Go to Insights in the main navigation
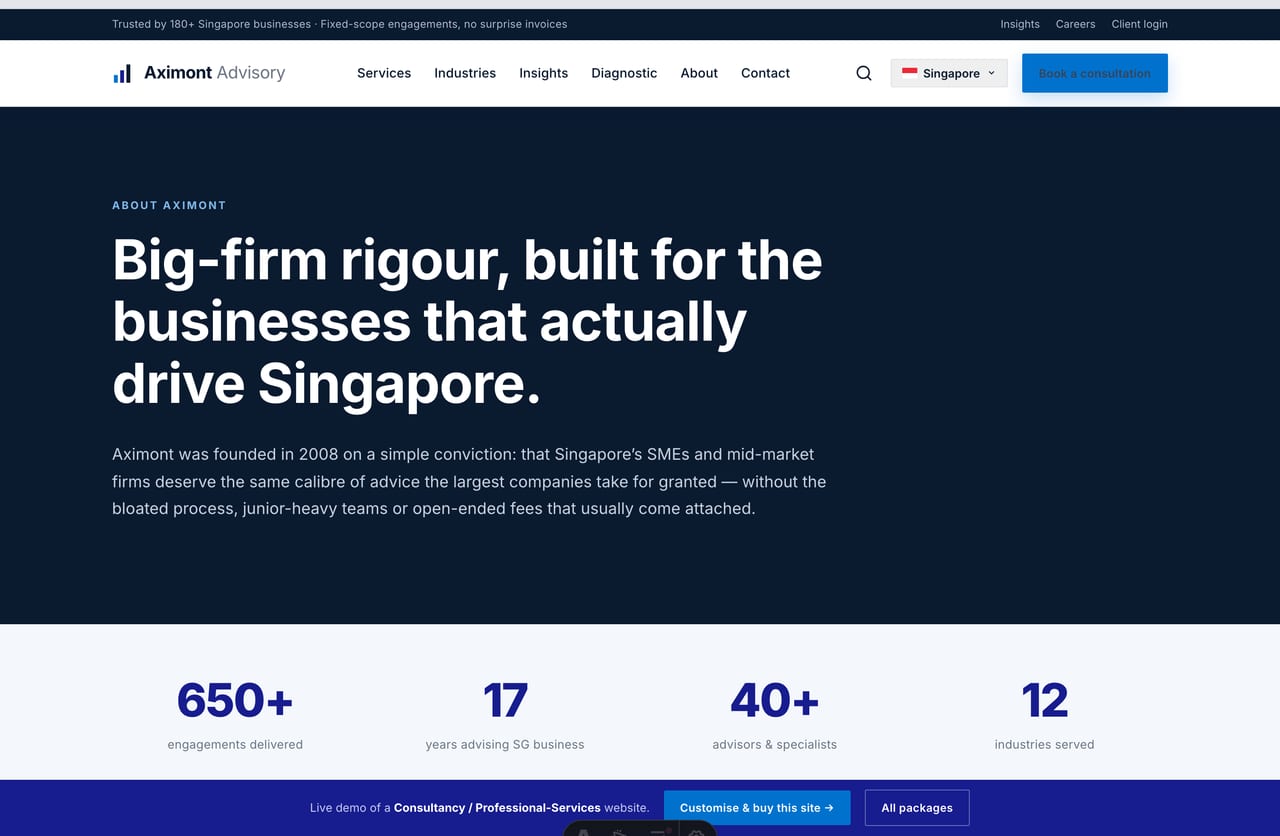This screenshot has height=836, width=1280. 543,73
